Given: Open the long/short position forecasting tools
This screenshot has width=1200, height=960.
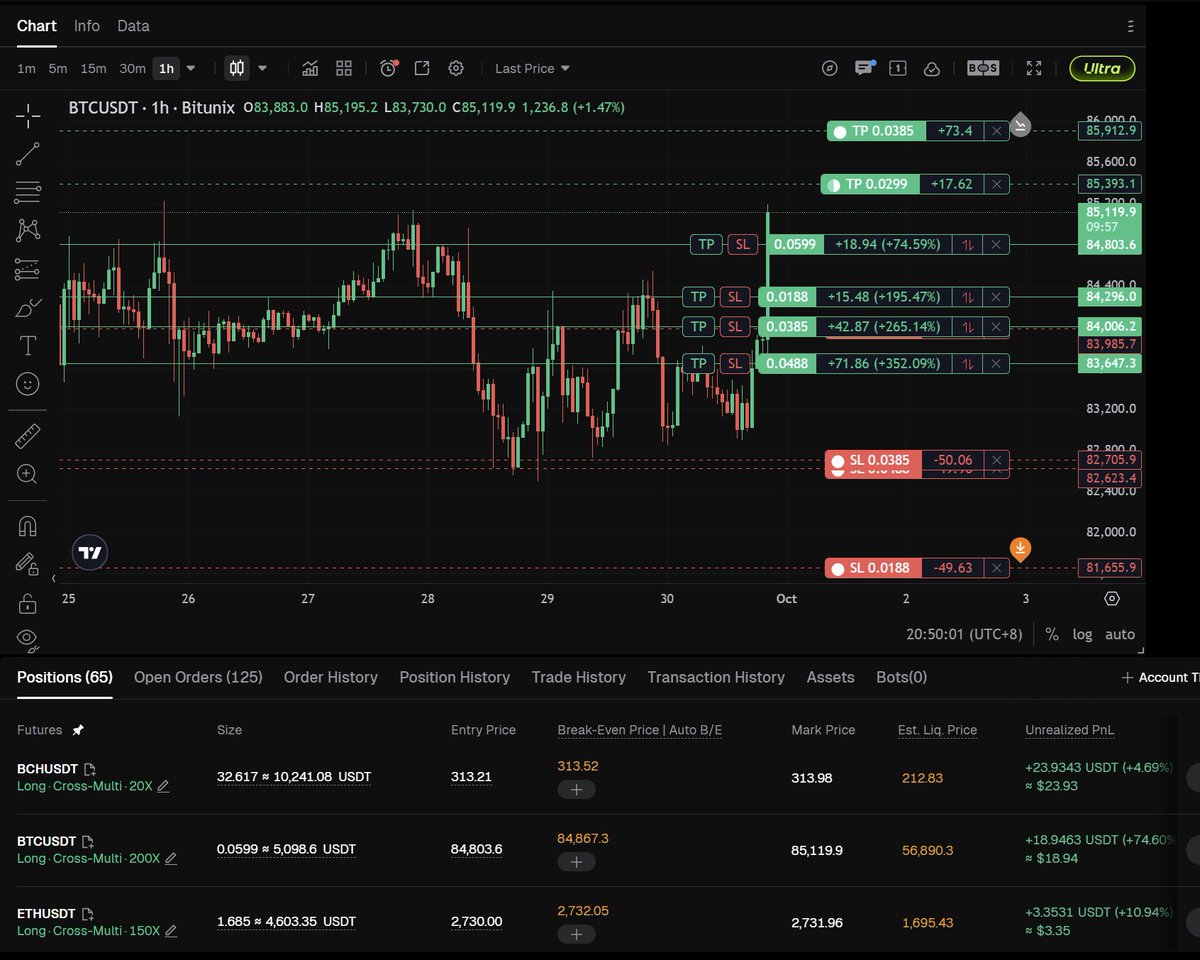Looking at the screenshot, I should tap(28, 268).
